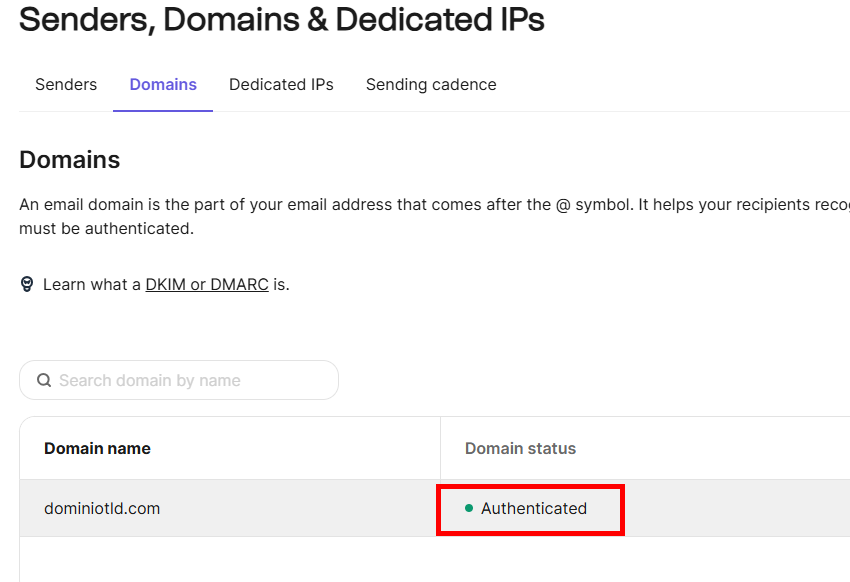
Task: Select the dominiotld.com domain entry
Action: [x=102, y=508]
